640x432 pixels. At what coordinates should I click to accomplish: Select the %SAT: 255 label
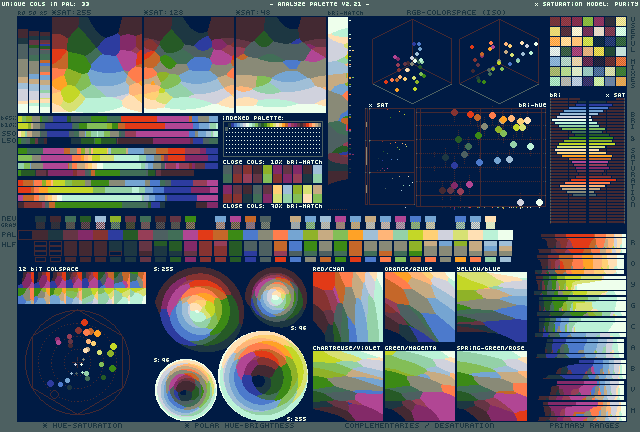[72, 13]
